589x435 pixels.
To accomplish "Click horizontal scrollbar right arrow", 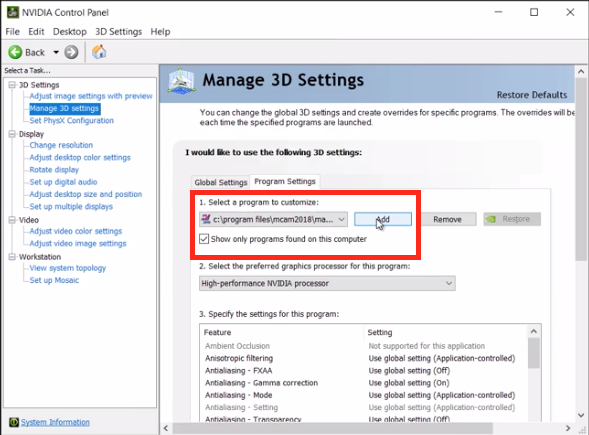I will [568, 428].
